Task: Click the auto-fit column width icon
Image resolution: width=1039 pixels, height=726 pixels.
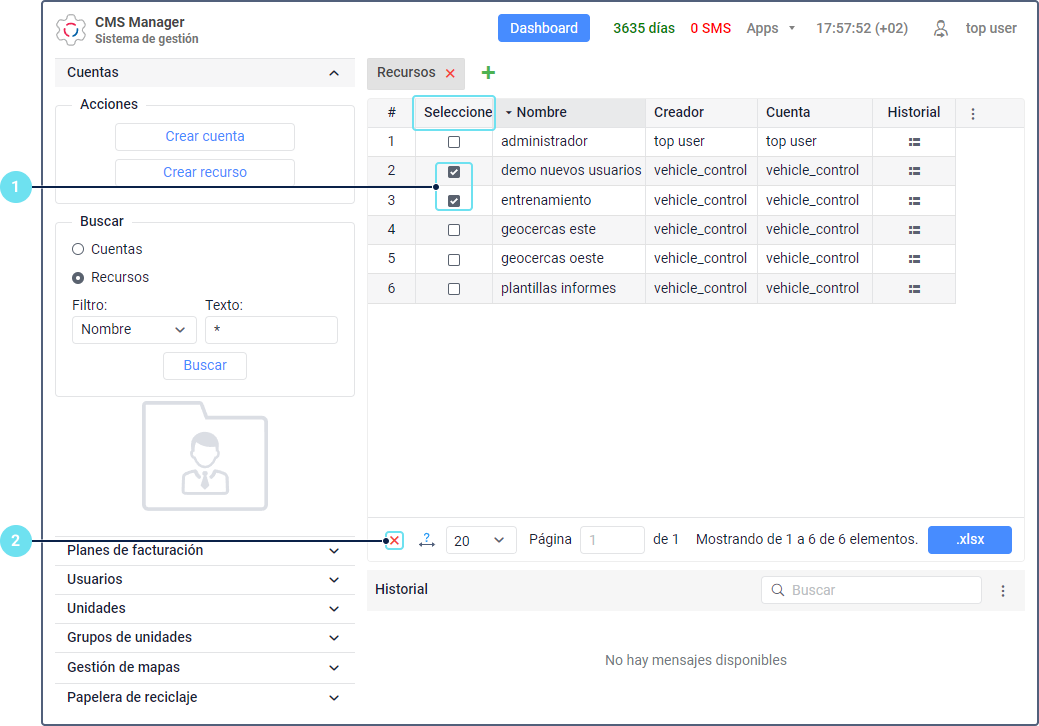Action: pyautogui.click(x=427, y=541)
